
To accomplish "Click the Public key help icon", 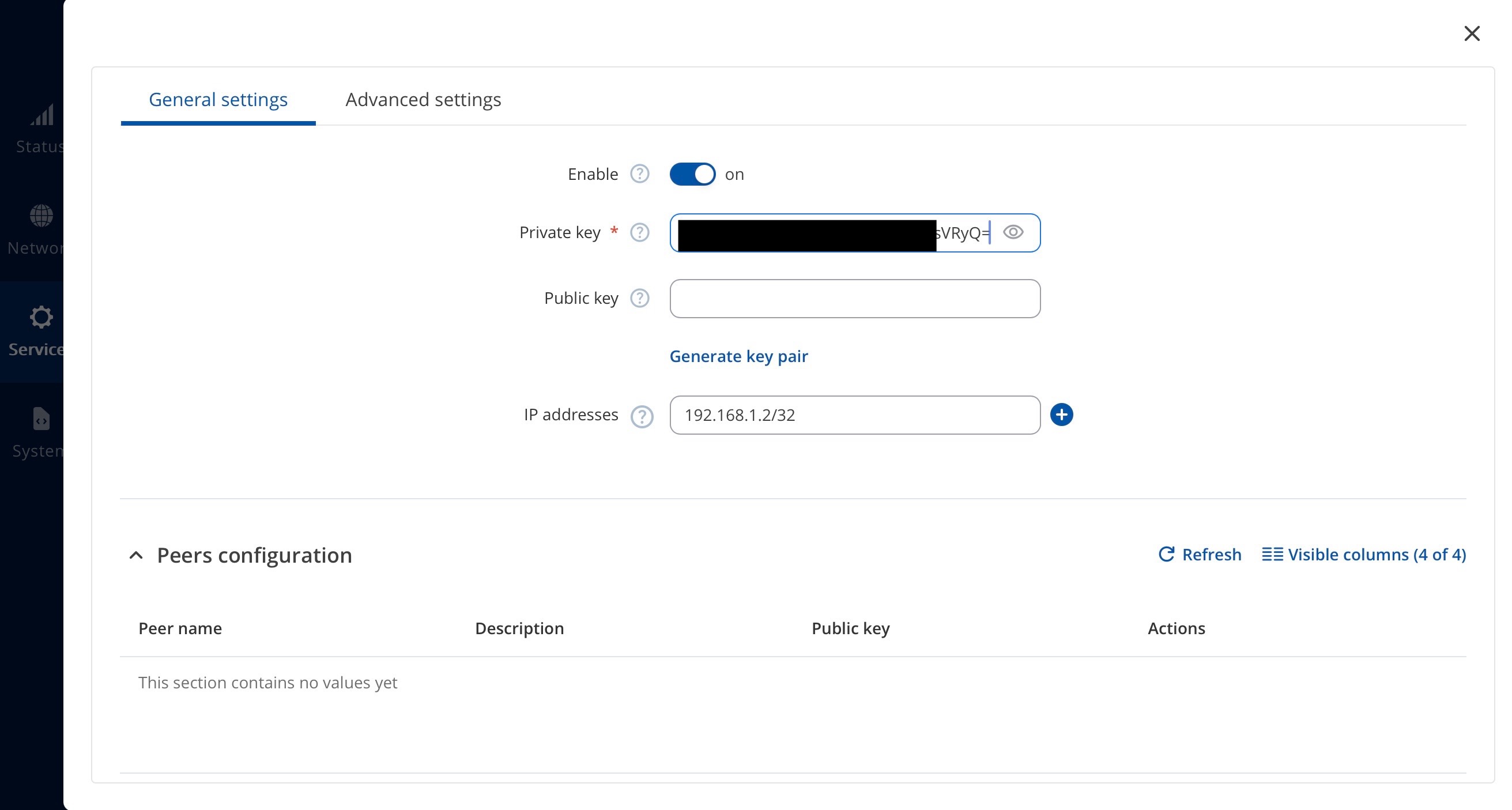I will [639, 298].
